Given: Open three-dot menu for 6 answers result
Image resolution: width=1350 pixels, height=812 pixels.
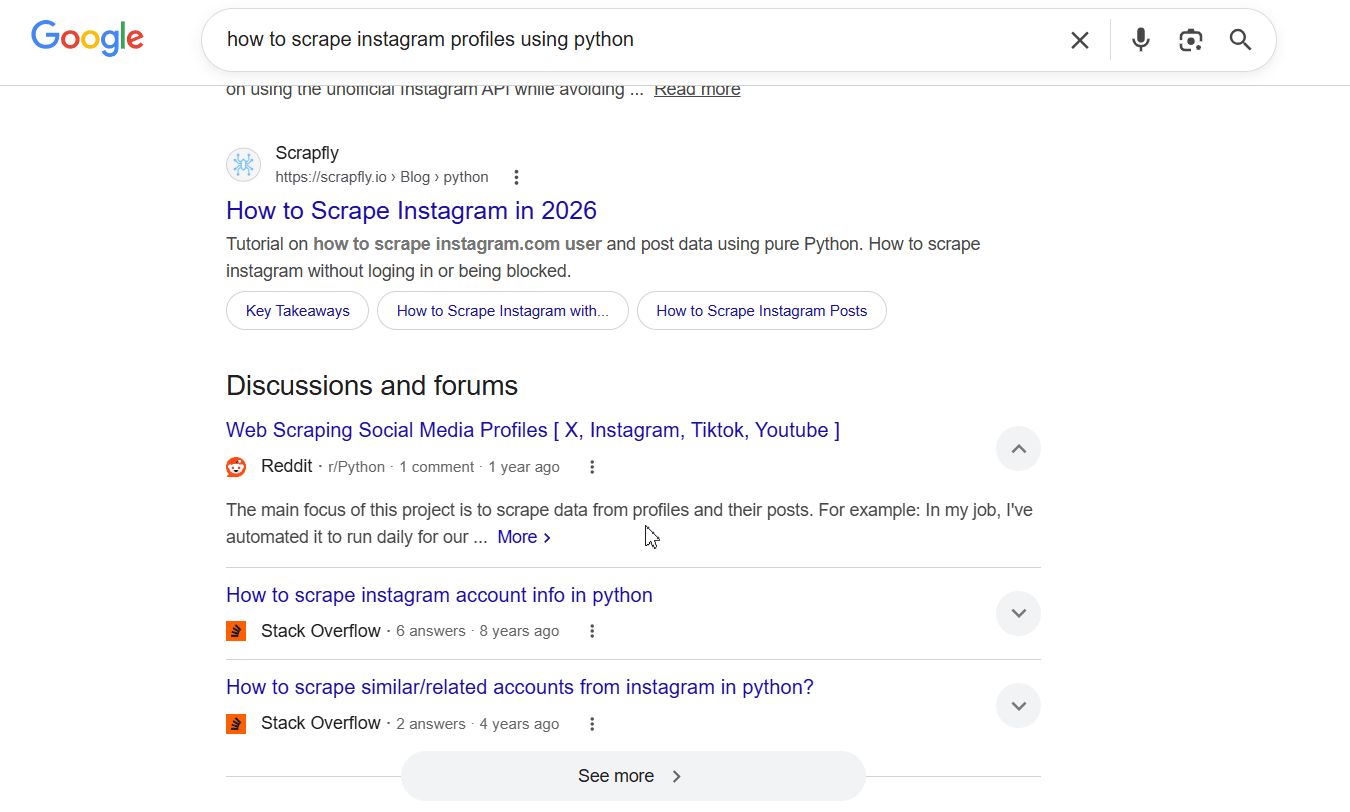Looking at the screenshot, I should click(x=592, y=631).
